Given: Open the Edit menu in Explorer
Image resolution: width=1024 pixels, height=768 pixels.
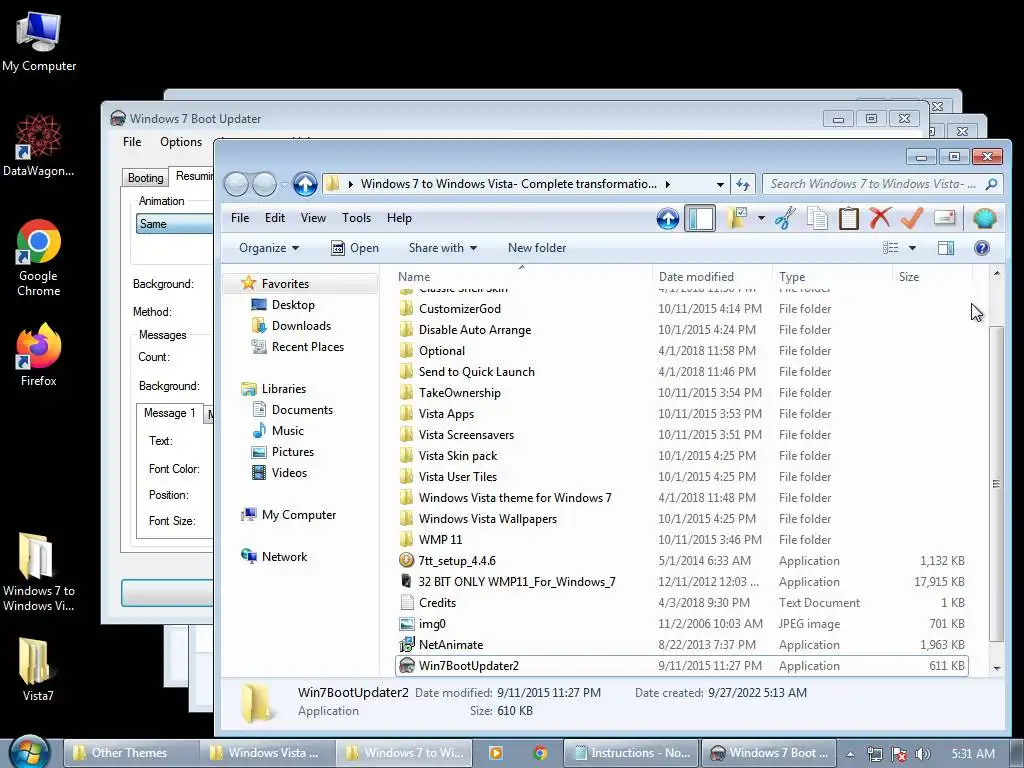Looking at the screenshot, I should [274, 218].
